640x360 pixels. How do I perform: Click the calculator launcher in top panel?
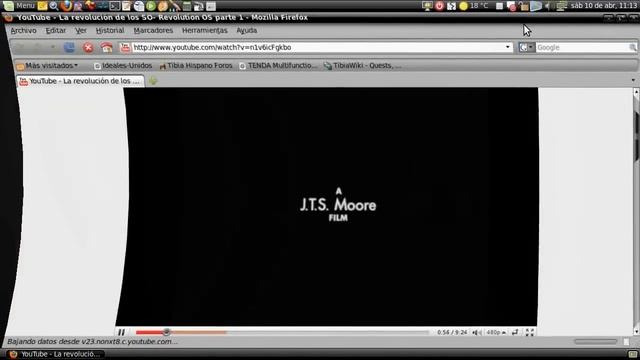tap(187, 6)
